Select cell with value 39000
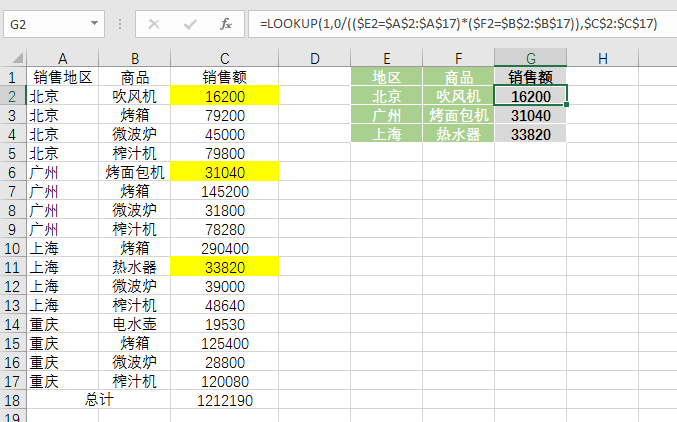Viewport: 677px width, 422px height. click(225, 286)
